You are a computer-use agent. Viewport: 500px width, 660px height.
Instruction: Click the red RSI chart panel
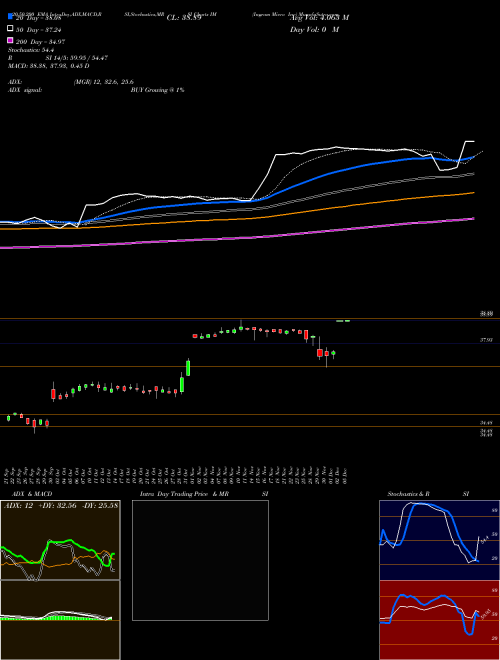[439, 620]
